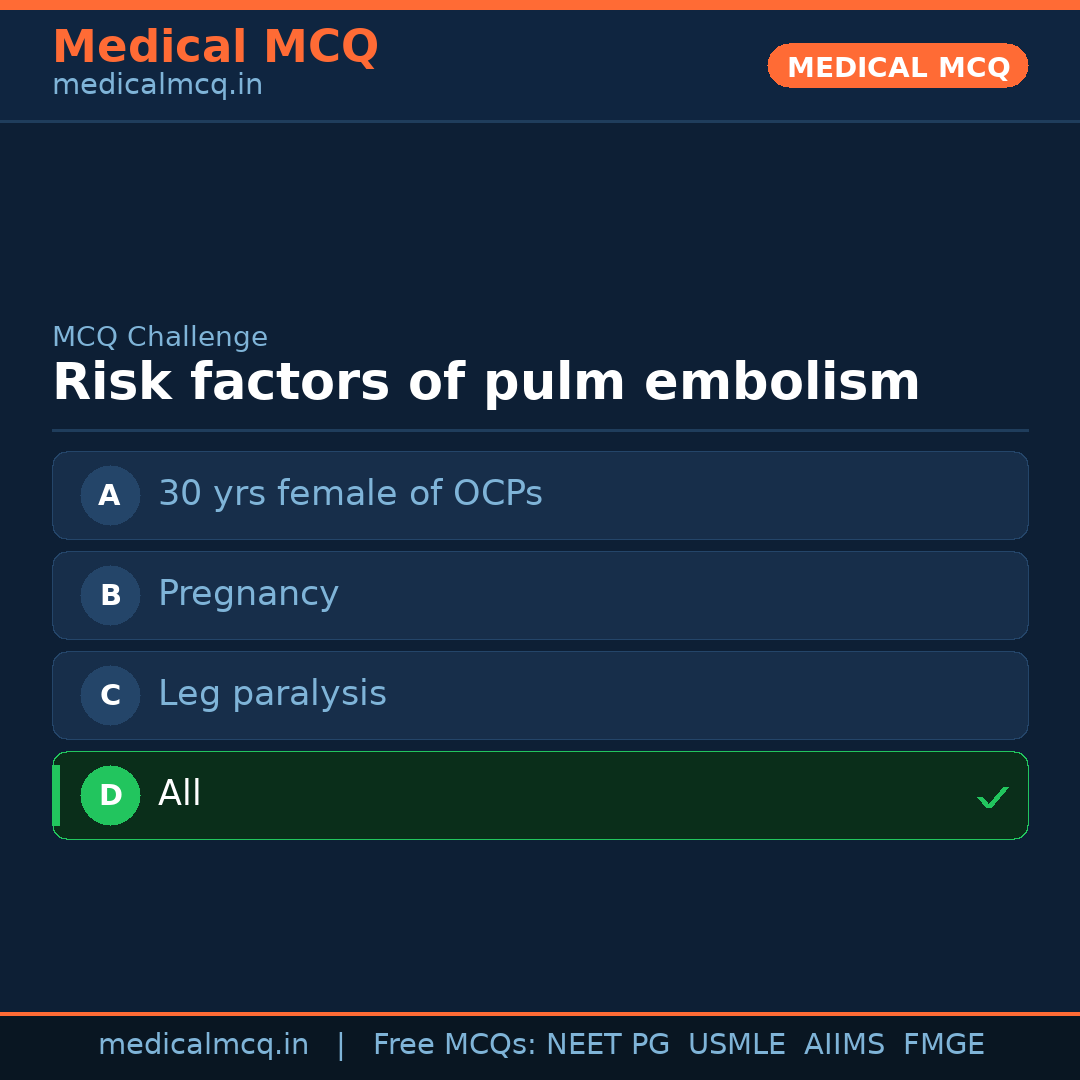Viewport: 1080px width, 1080px height.
Task: Pick the 'Leg paralysis' answer option
Action: click(272, 694)
